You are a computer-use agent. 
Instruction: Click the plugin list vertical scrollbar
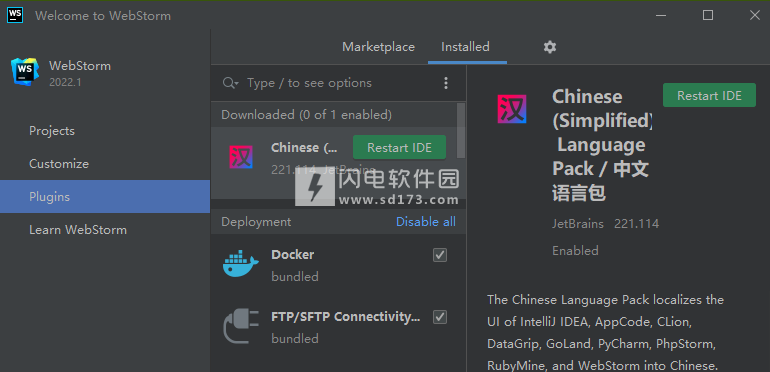[461, 131]
